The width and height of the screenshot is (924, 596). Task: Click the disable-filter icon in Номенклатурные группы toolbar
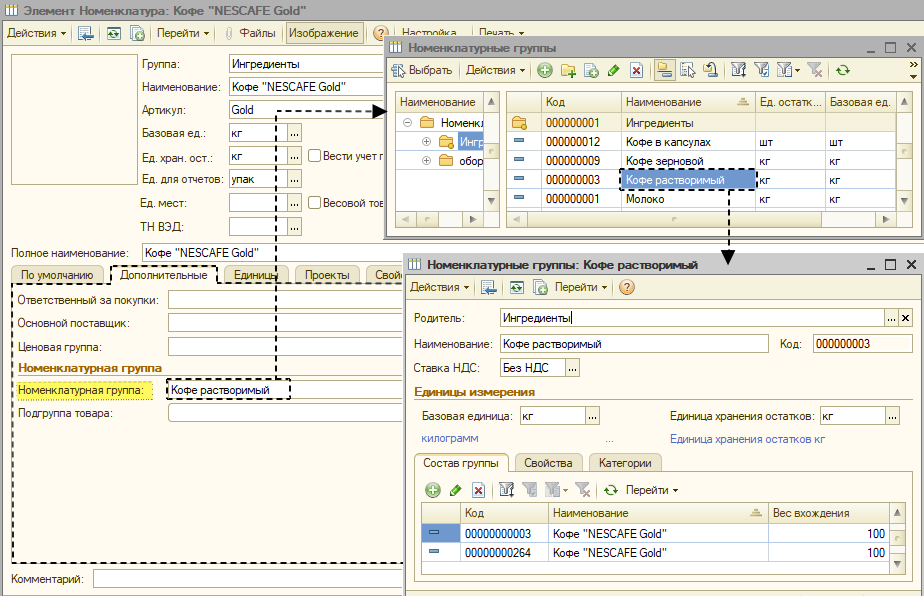pyautogui.click(x=814, y=71)
